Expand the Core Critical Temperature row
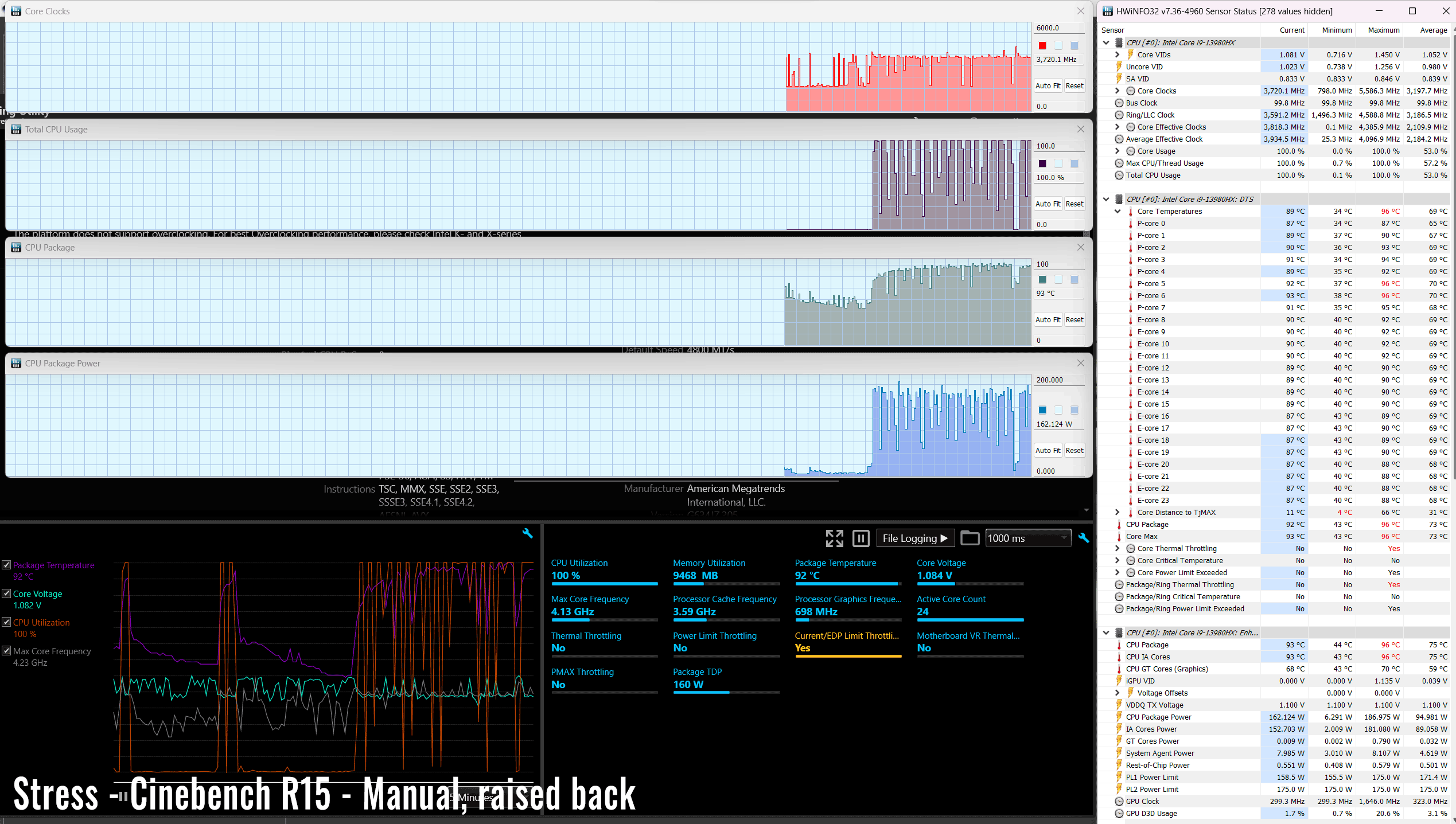1456x824 pixels. pyautogui.click(x=1117, y=561)
